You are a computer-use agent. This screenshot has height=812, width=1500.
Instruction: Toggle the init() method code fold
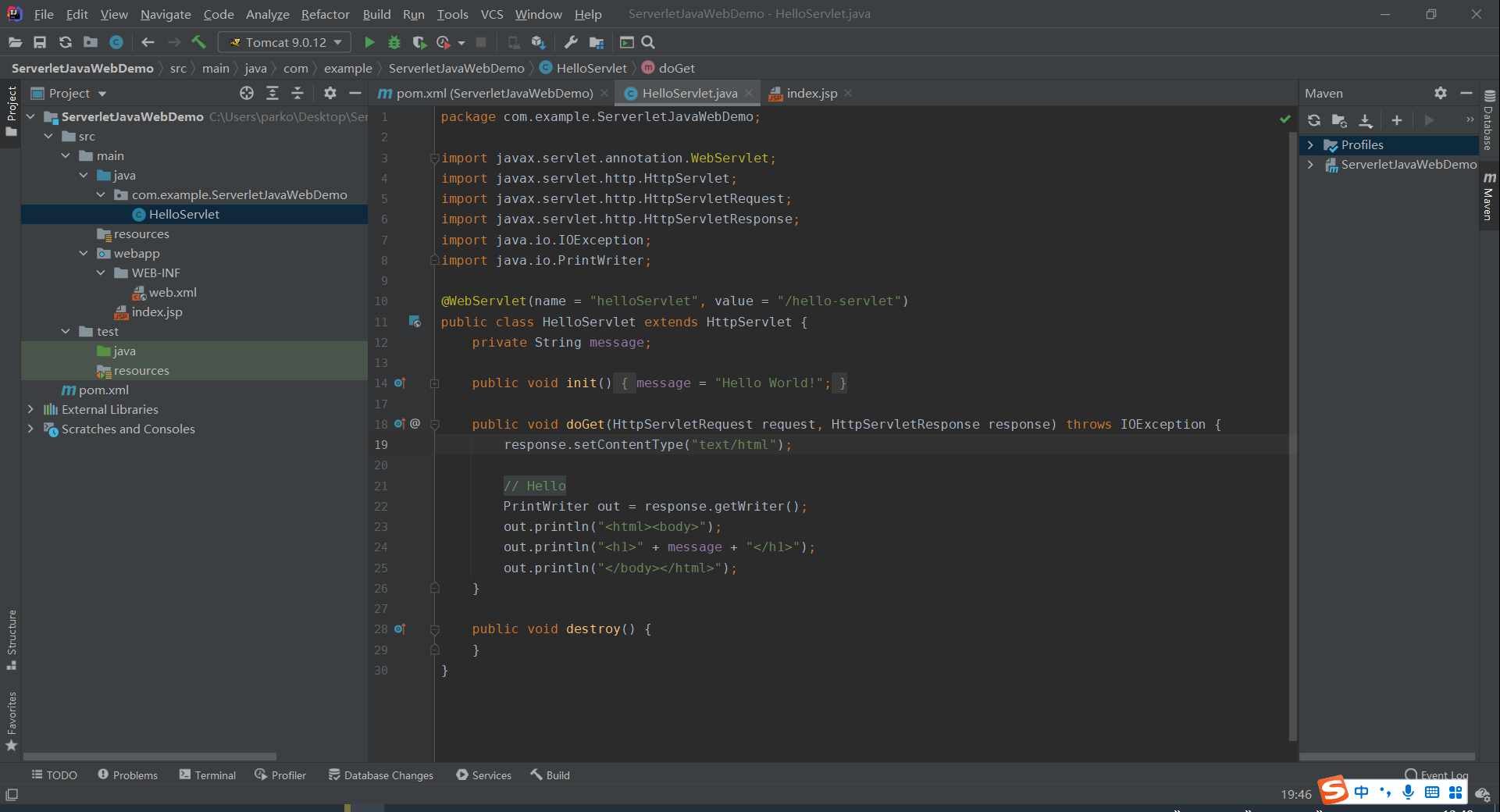click(435, 383)
